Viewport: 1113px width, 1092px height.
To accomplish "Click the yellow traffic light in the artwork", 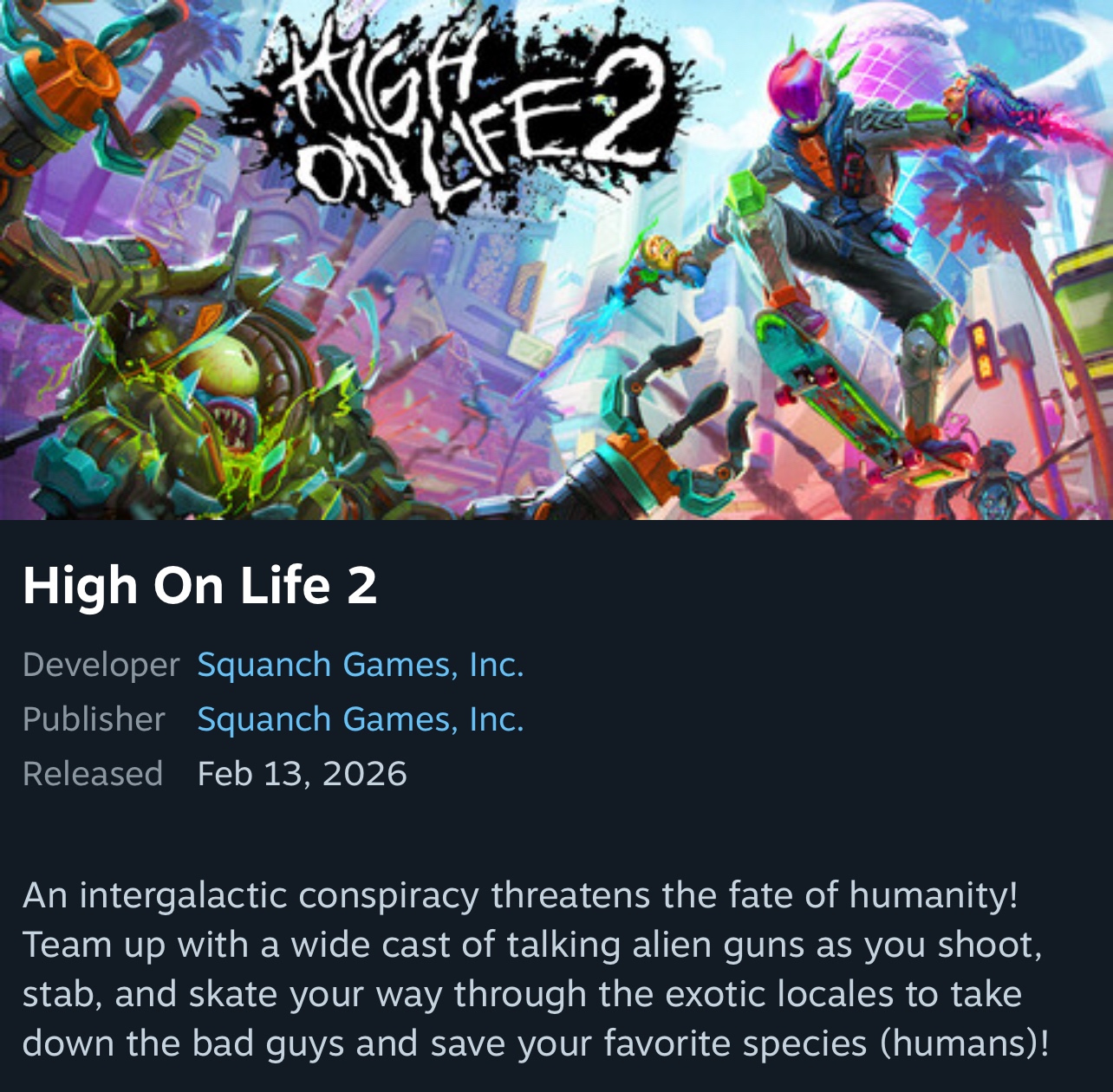I will pos(986,351).
